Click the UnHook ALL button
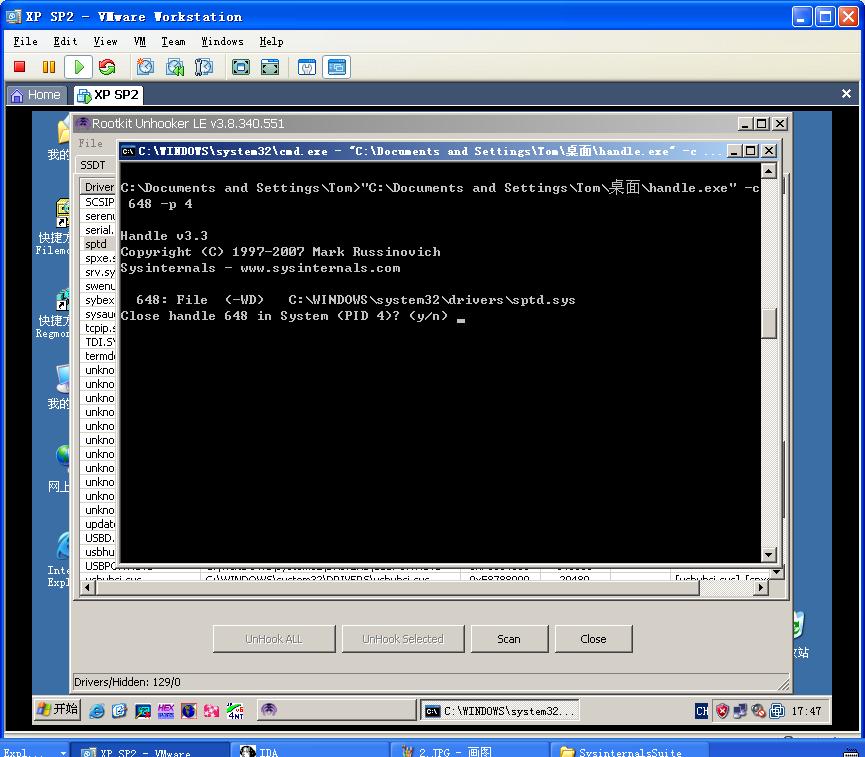 coord(274,639)
